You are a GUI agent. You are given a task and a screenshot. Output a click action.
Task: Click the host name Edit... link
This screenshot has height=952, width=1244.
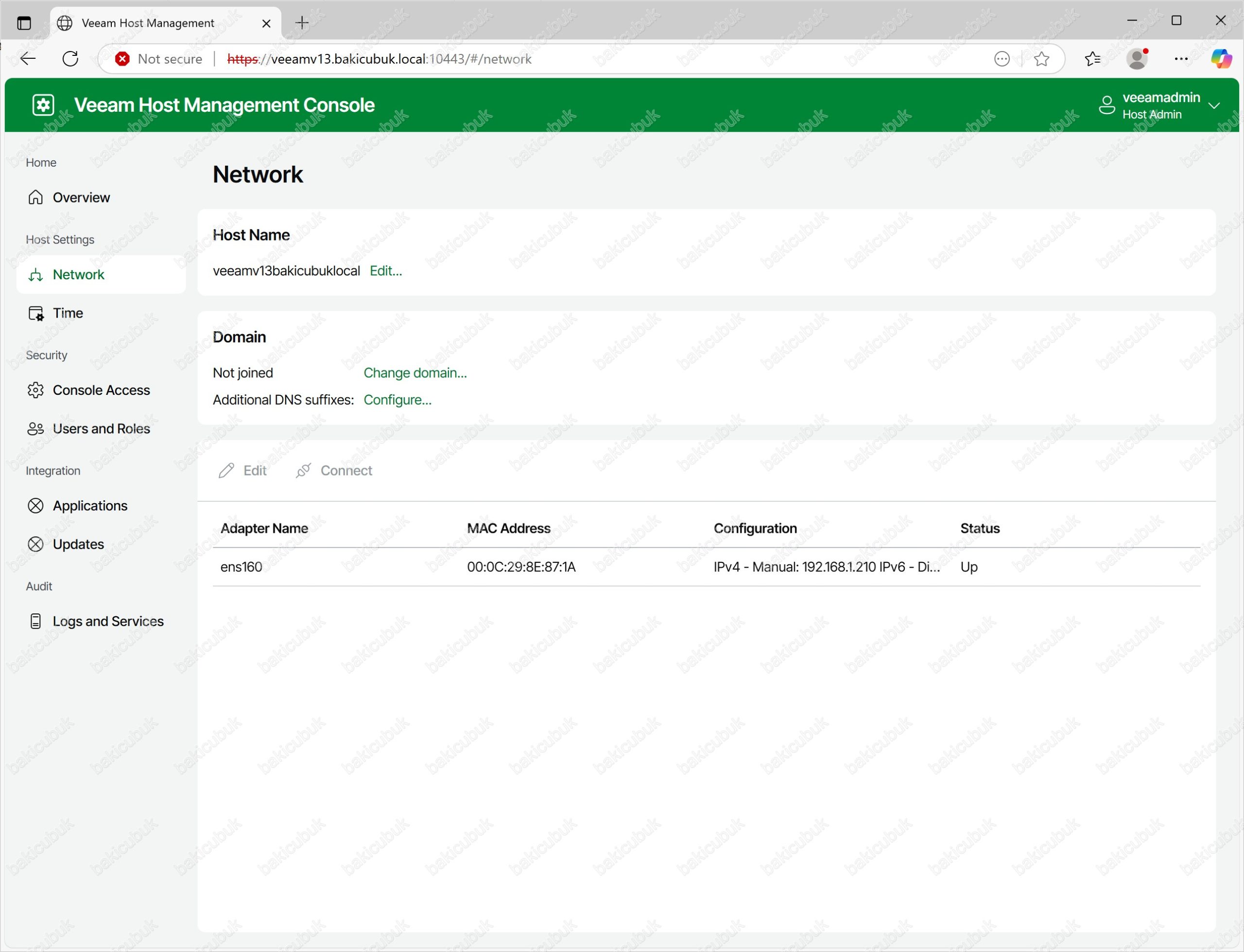tap(385, 271)
